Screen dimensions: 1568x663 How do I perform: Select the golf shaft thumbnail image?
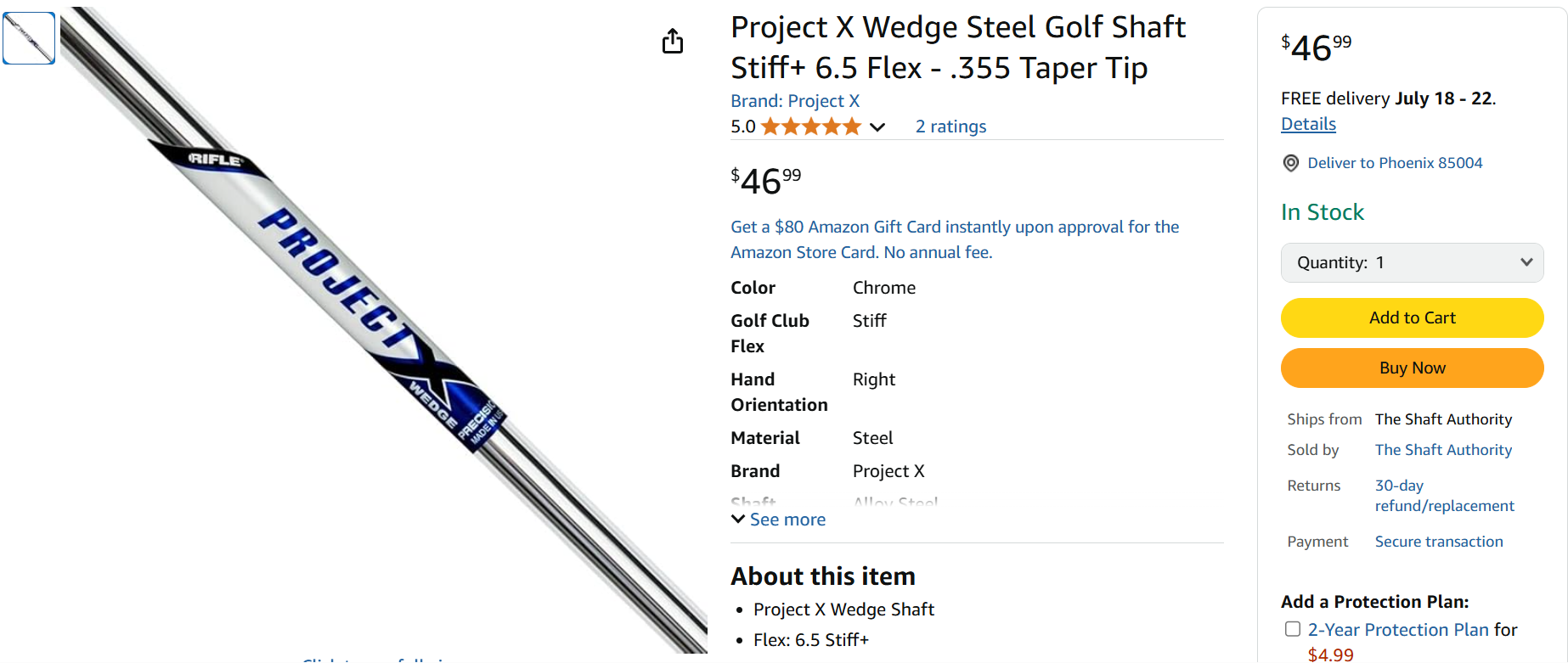29,38
